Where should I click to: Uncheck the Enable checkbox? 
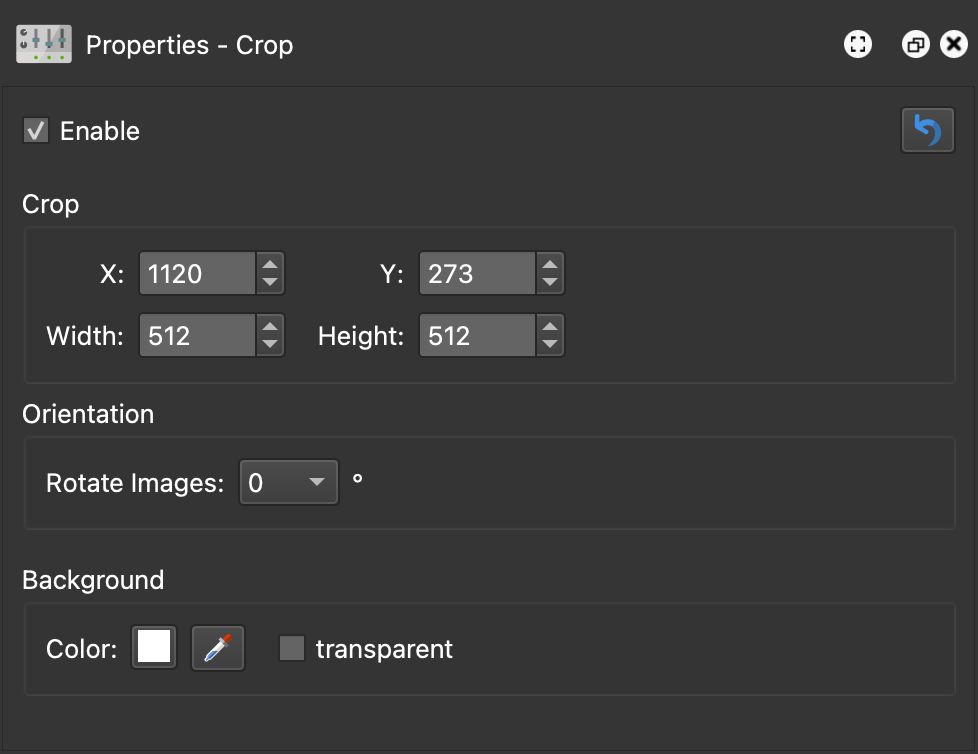pos(35,130)
